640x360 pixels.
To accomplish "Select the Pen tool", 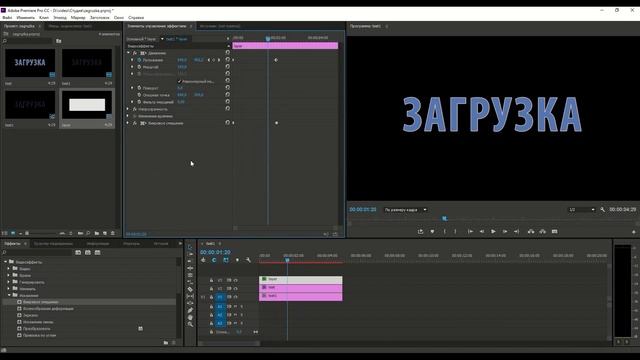I will tap(190, 310).
